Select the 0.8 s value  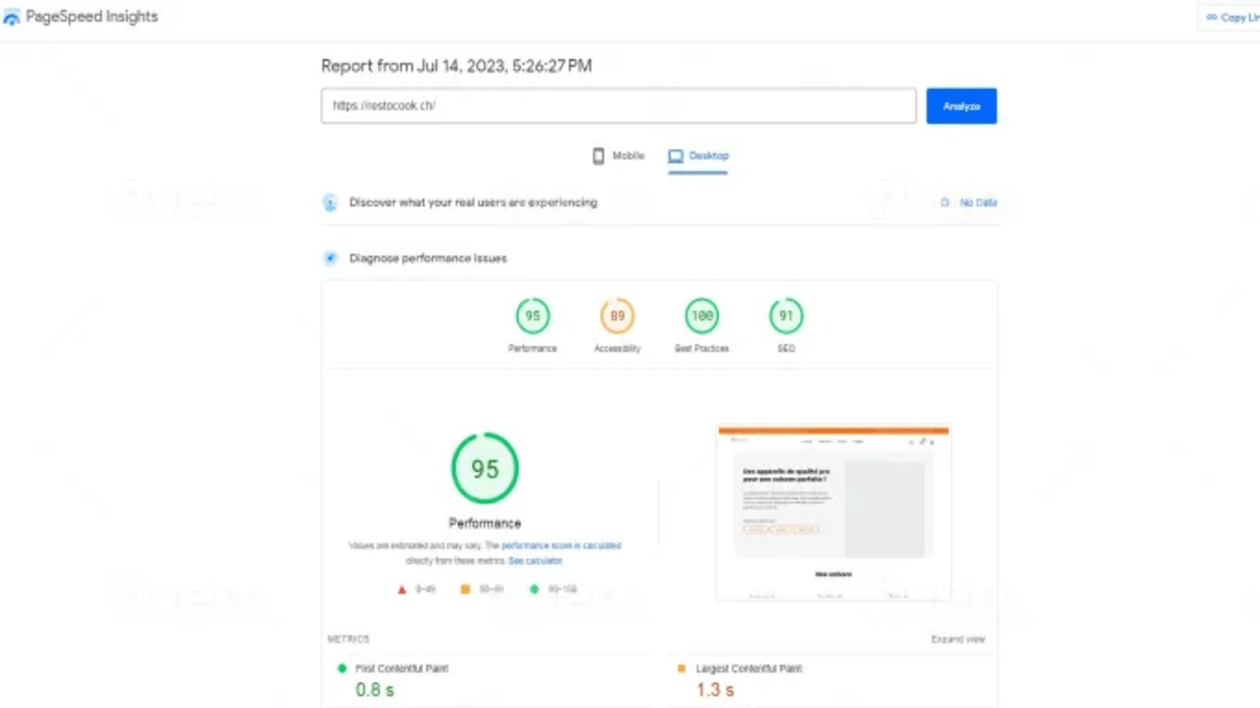[x=375, y=690]
